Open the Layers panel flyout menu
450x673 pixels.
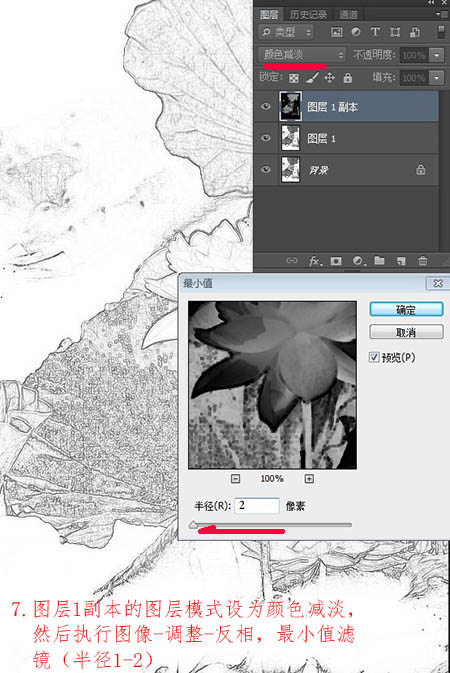441,14
